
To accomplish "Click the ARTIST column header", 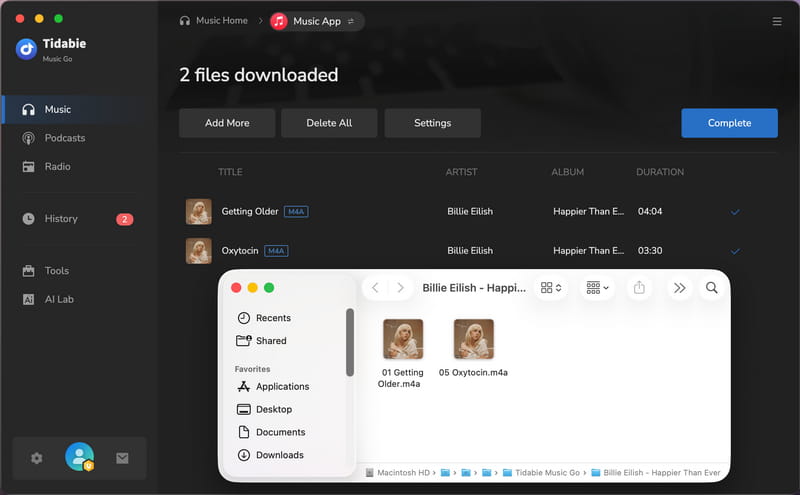I will 461,172.
